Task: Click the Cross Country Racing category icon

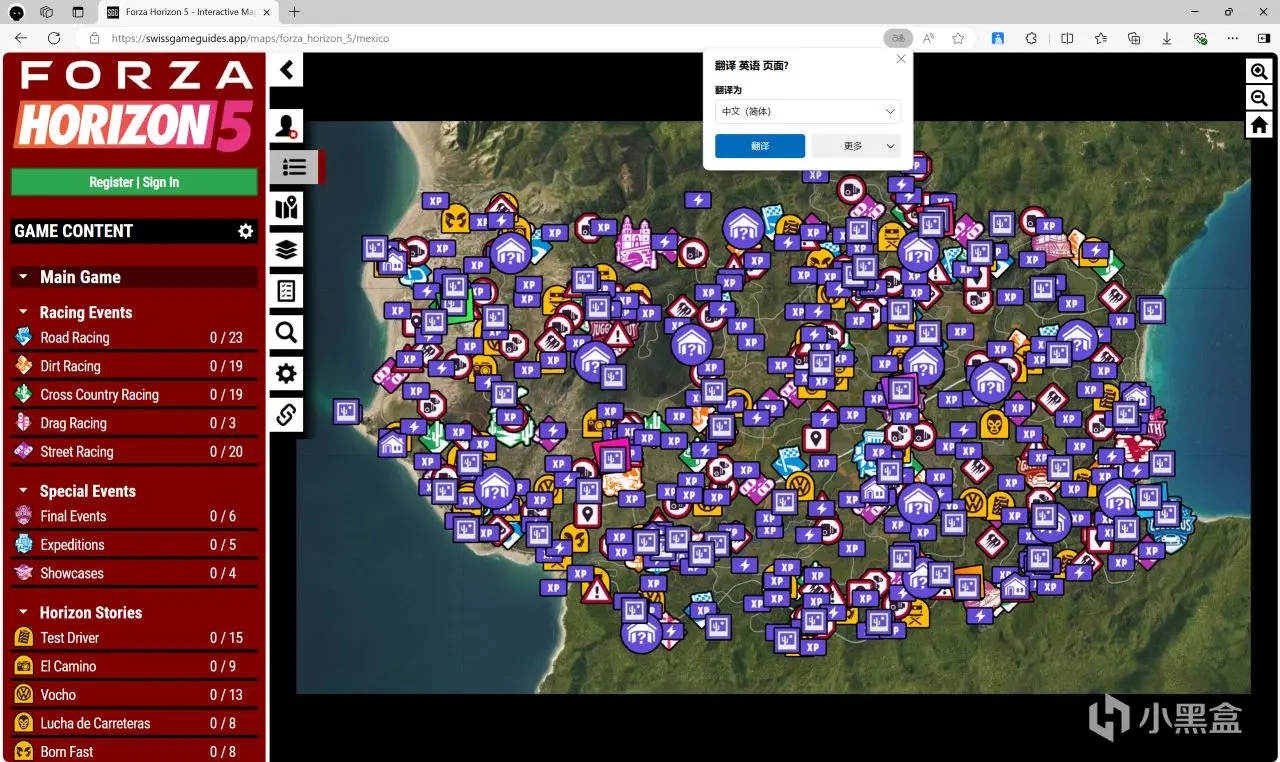Action: tap(23, 394)
